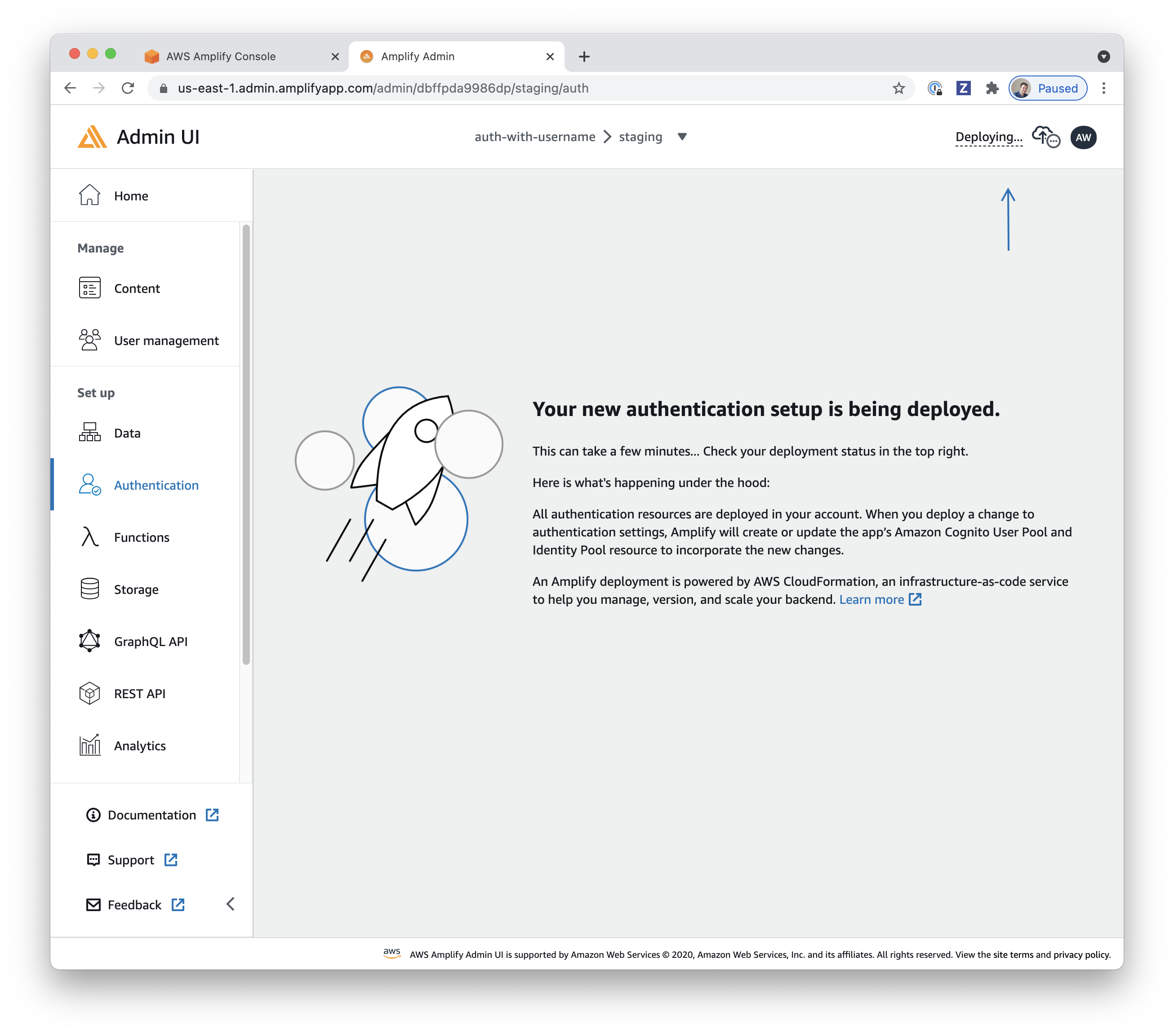Viewport: 1174px width, 1036px height.
Task: Click the cloud deployment status icon
Action: coord(1046,137)
